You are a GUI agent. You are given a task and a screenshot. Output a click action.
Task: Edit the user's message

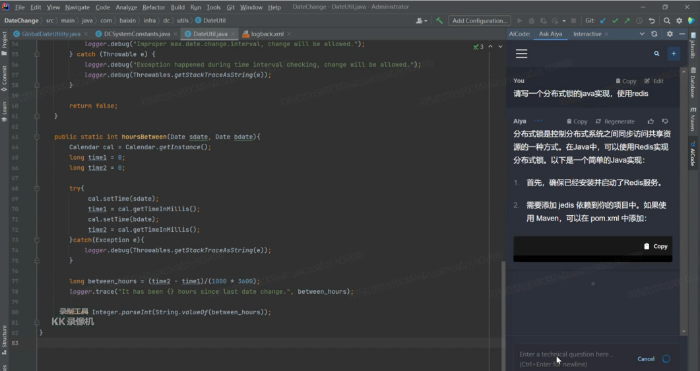point(654,81)
